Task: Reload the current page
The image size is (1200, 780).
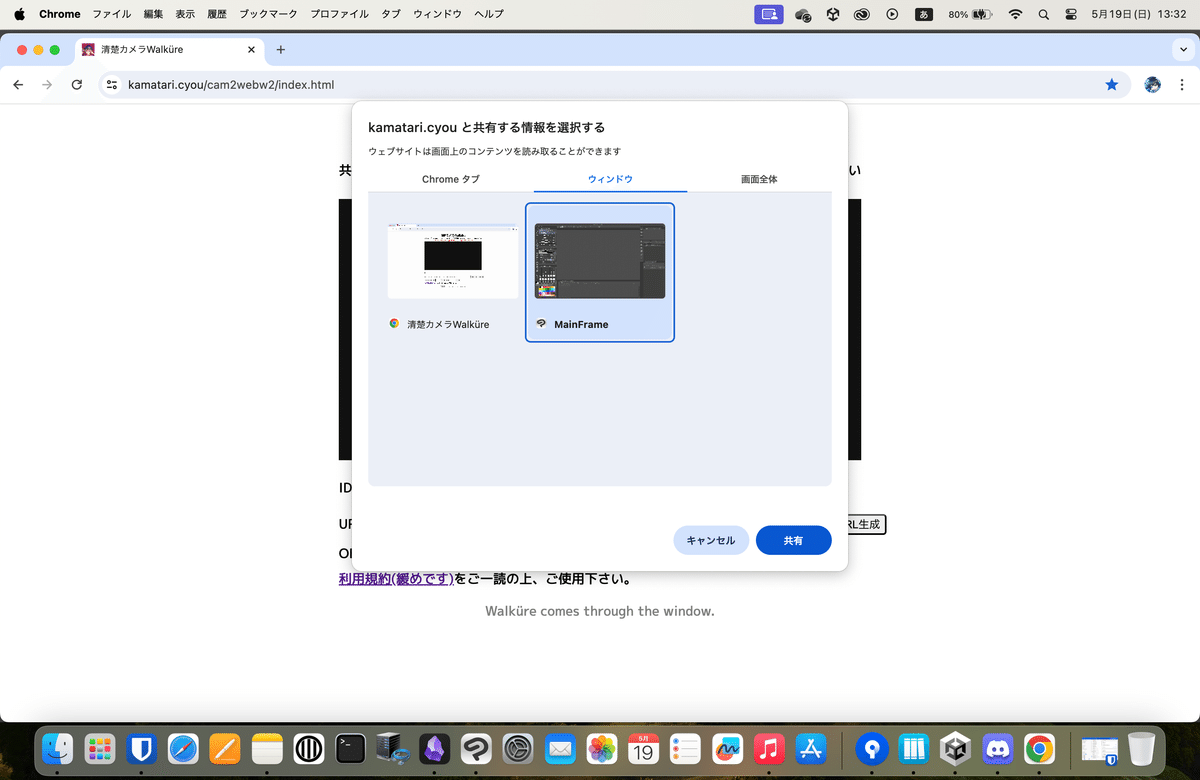Action: pyautogui.click(x=77, y=85)
